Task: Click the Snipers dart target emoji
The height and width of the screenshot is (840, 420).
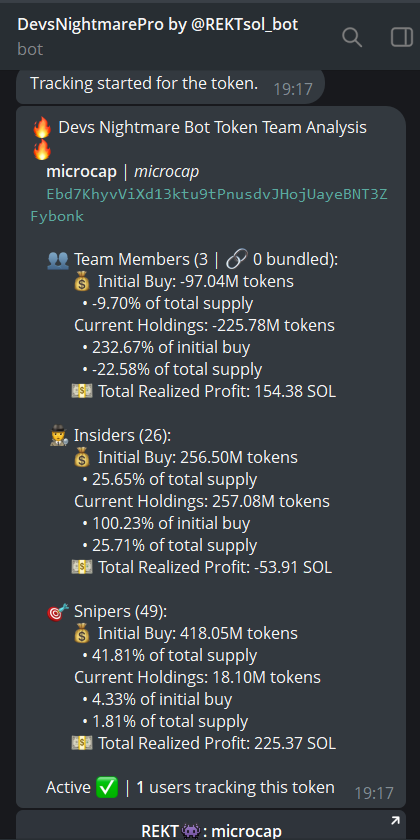Action: [57, 611]
